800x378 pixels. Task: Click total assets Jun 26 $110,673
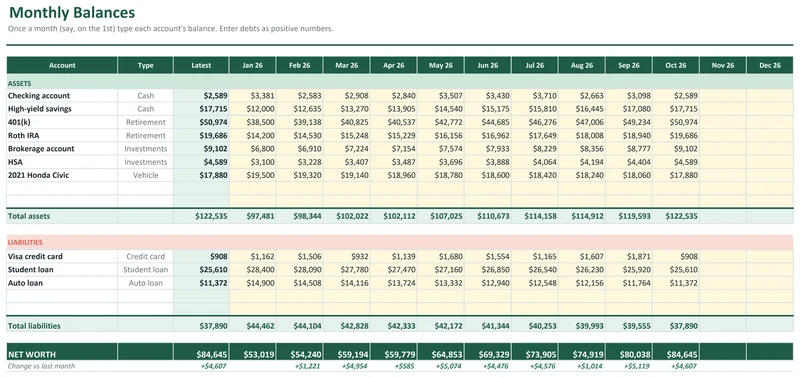(488, 216)
